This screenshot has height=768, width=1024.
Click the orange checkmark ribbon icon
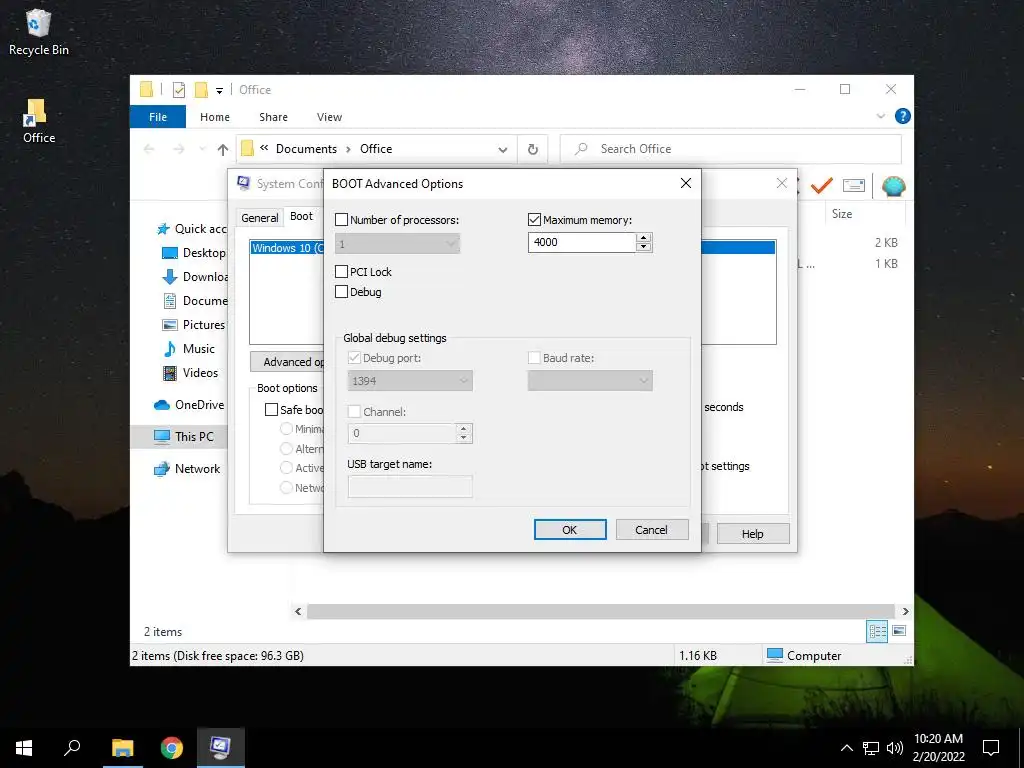click(822, 185)
